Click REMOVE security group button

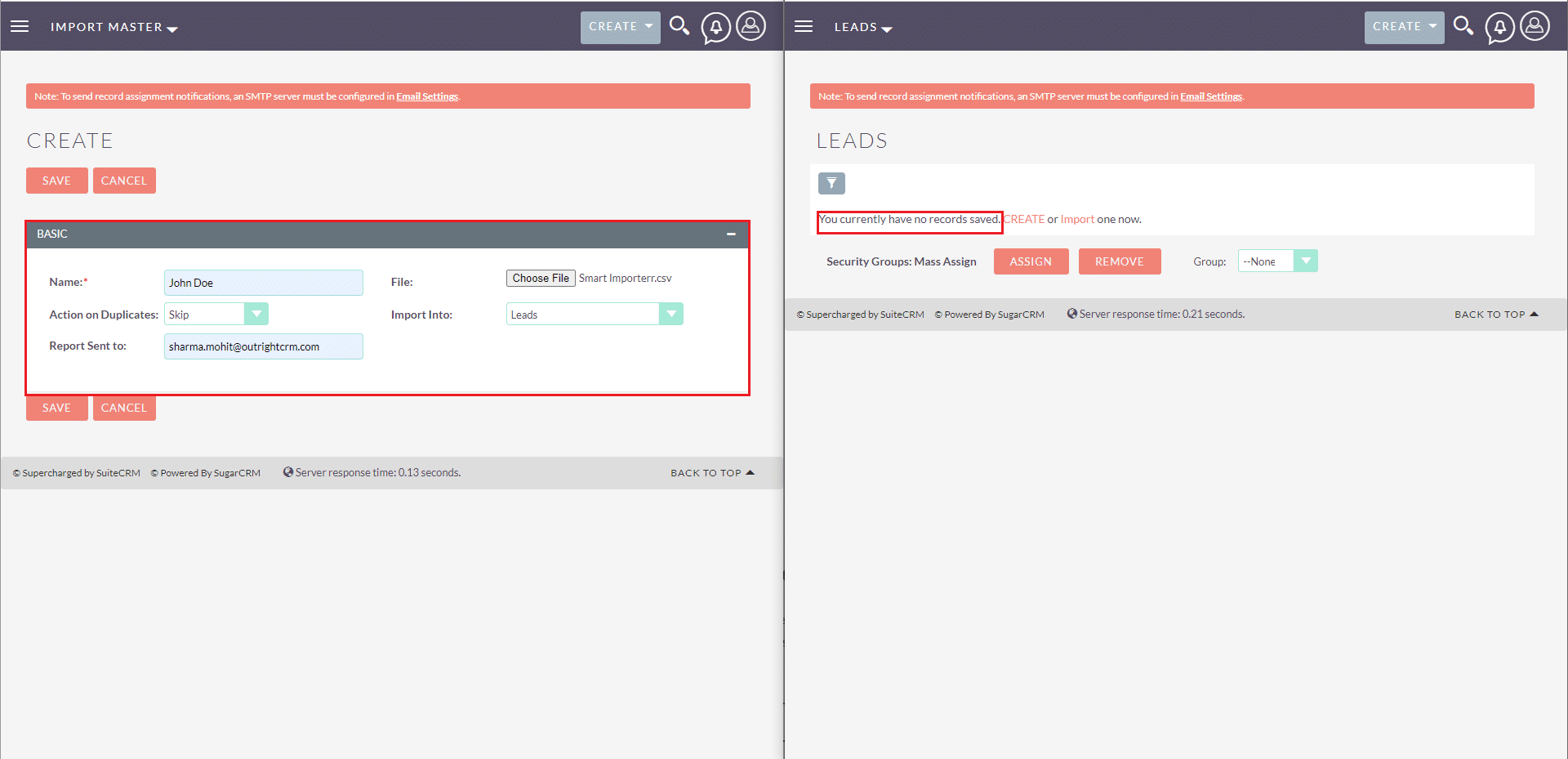(1120, 261)
